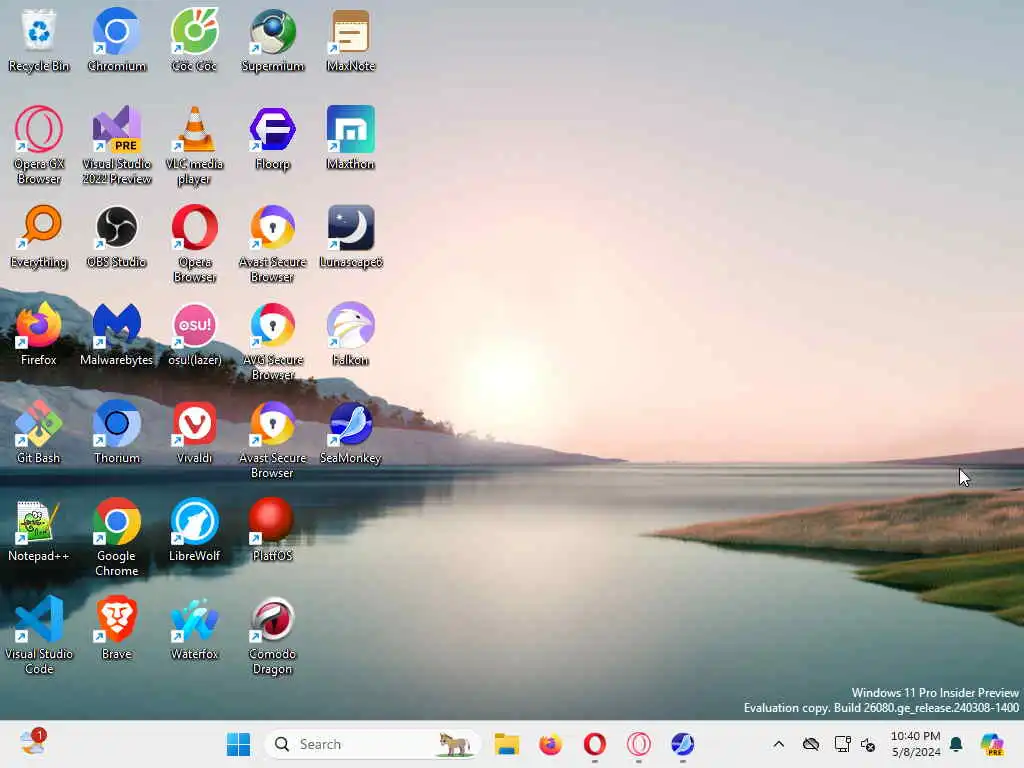Open Visual Studio 2022 Preview shortcut
1024x768 pixels.
click(117, 146)
